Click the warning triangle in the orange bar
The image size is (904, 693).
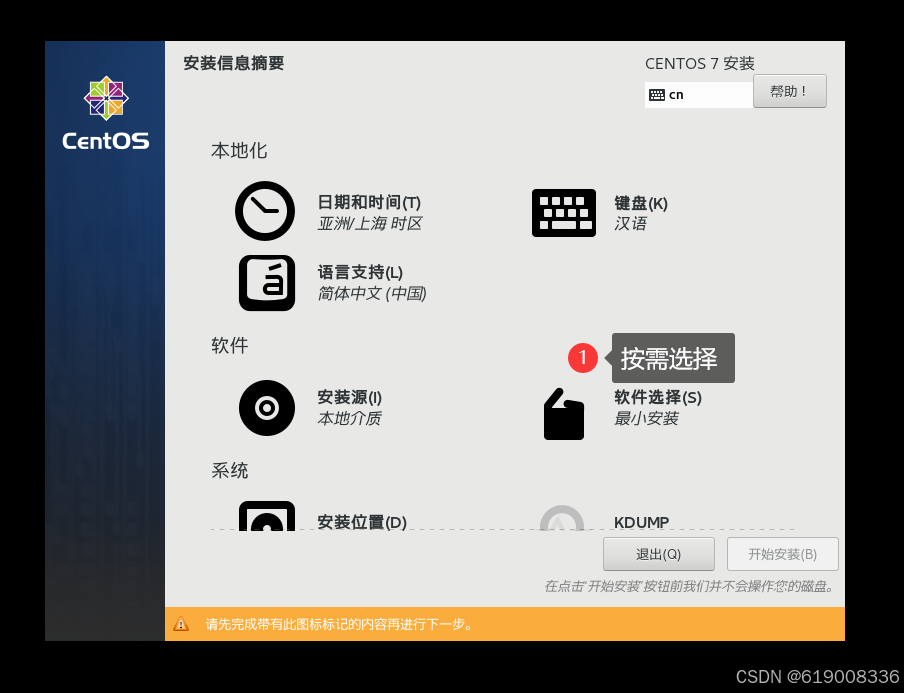point(181,624)
